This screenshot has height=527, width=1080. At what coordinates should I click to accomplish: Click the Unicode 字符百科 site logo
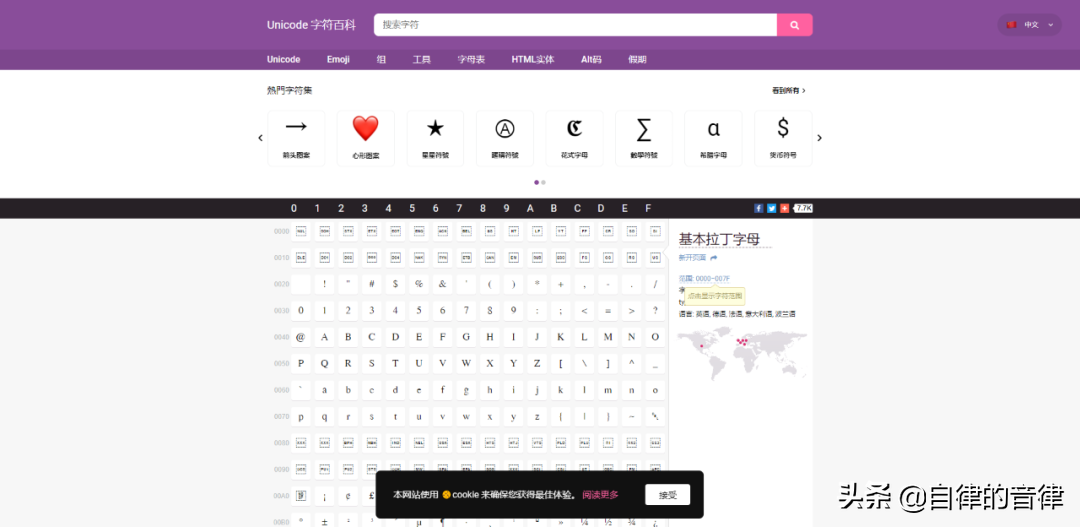(x=311, y=25)
